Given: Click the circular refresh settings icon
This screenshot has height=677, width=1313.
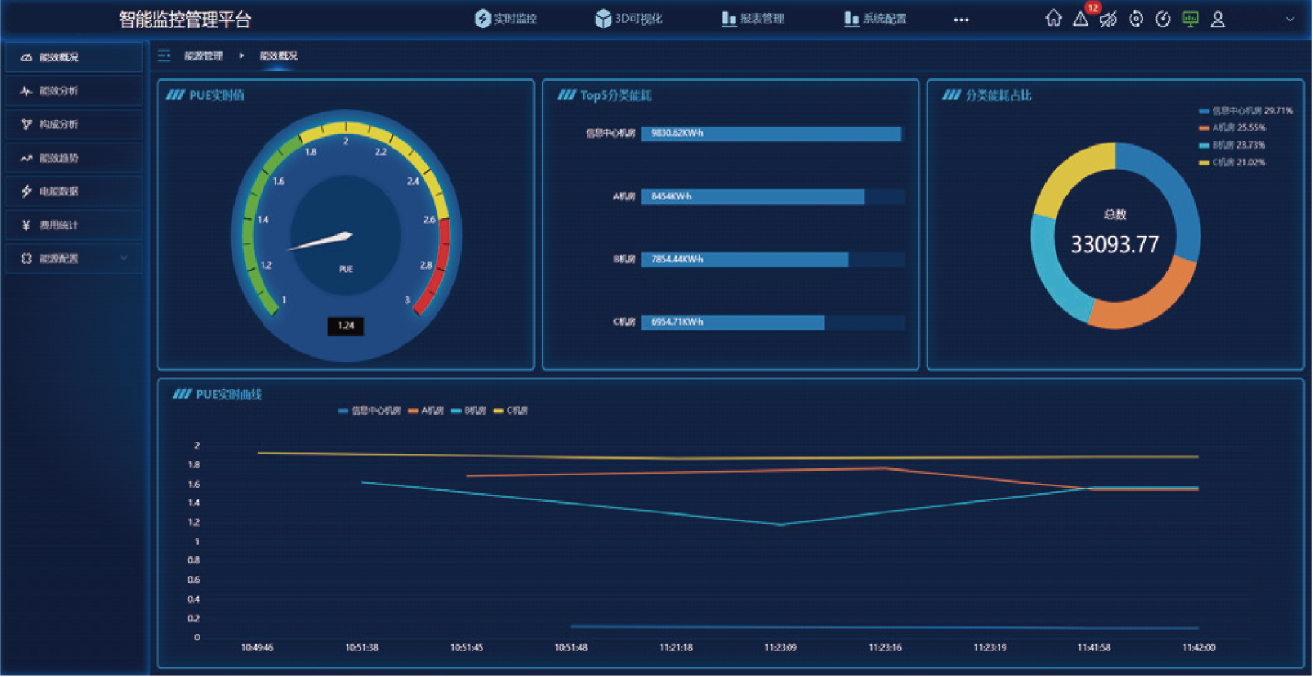Looking at the screenshot, I should (1136, 19).
